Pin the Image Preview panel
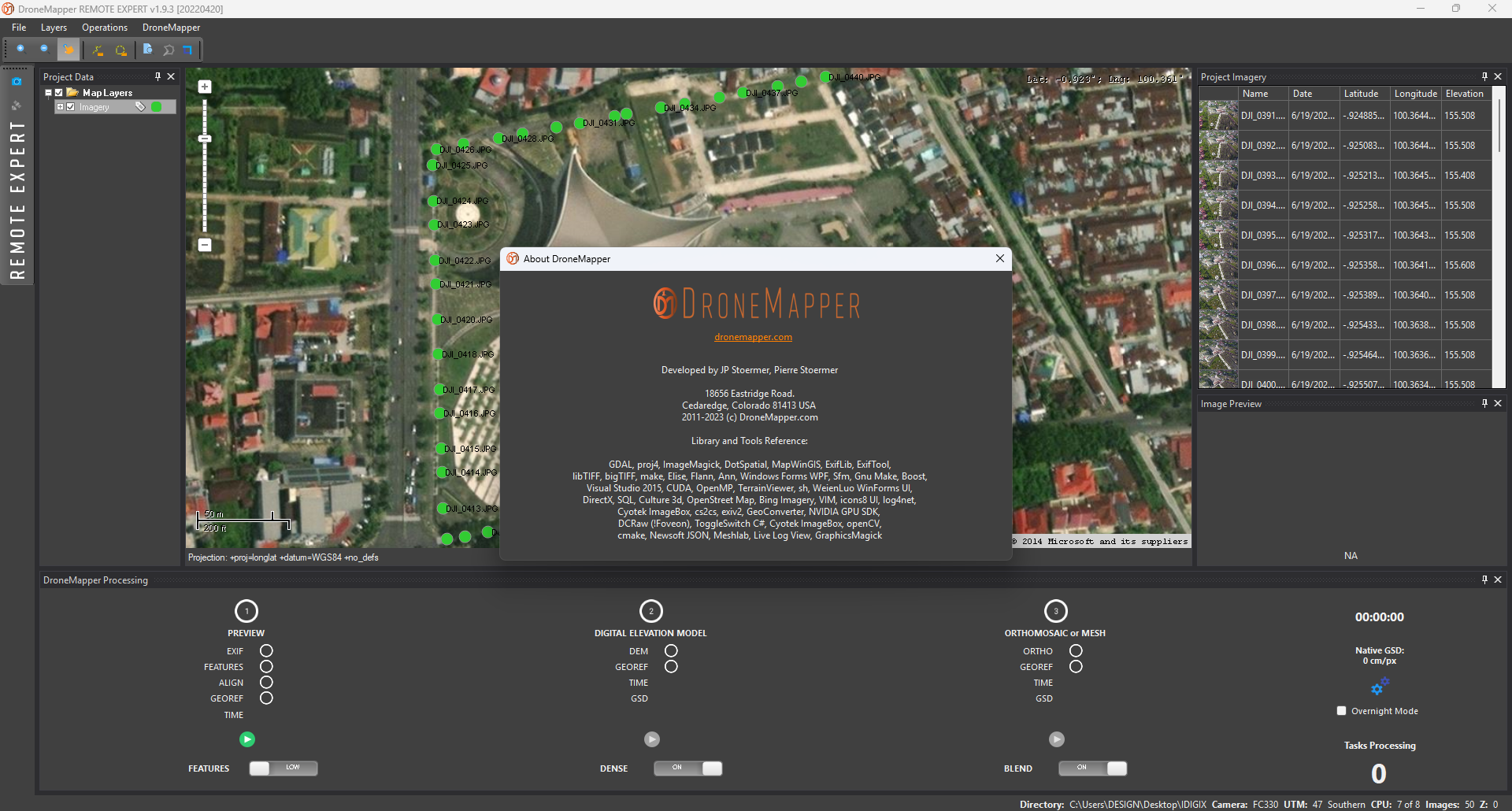 [1484, 403]
